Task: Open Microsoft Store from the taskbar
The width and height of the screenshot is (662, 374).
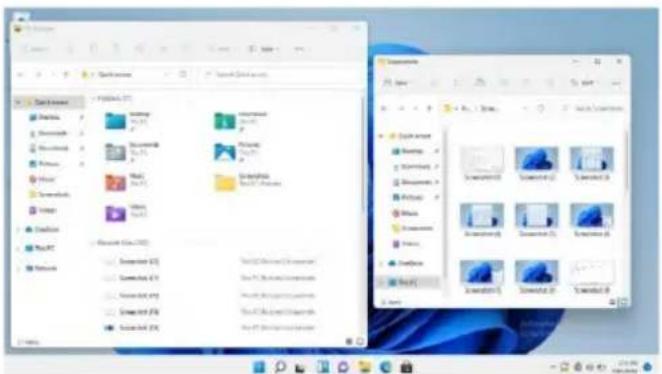Action: pyautogui.click(x=407, y=366)
